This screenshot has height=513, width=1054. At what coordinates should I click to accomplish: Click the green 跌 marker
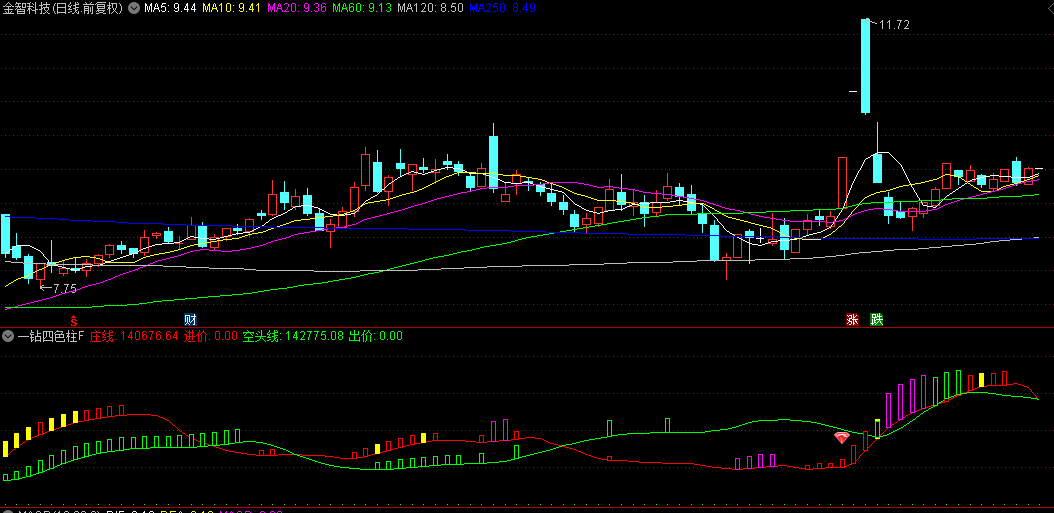point(877,319)
